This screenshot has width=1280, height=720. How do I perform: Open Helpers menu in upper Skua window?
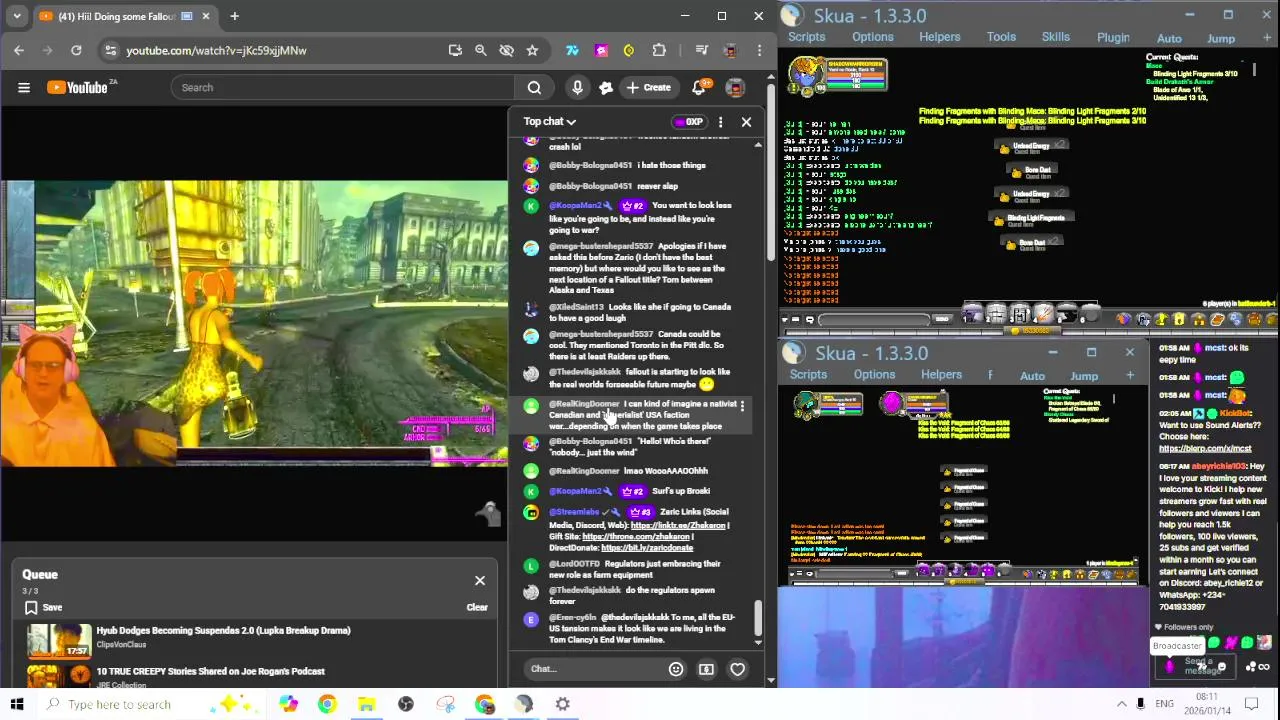[x=939, y=37]
